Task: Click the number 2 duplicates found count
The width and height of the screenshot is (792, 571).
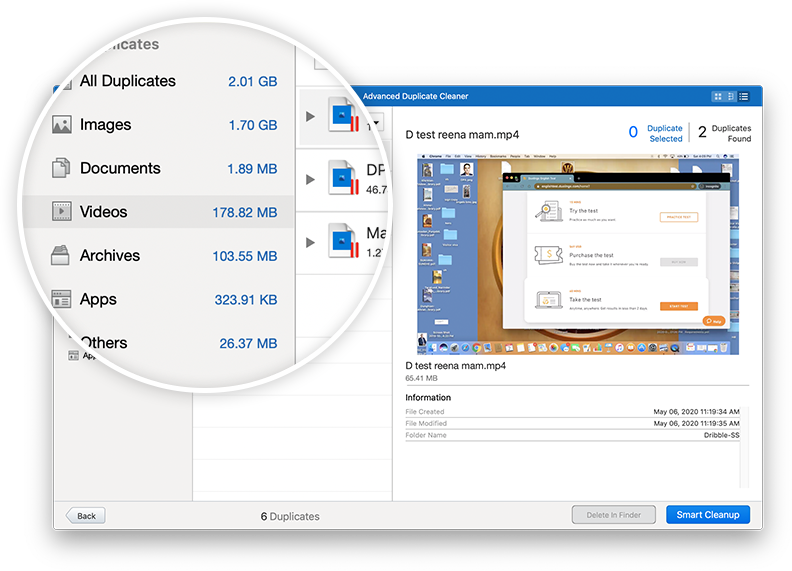Action: (702, 132)
